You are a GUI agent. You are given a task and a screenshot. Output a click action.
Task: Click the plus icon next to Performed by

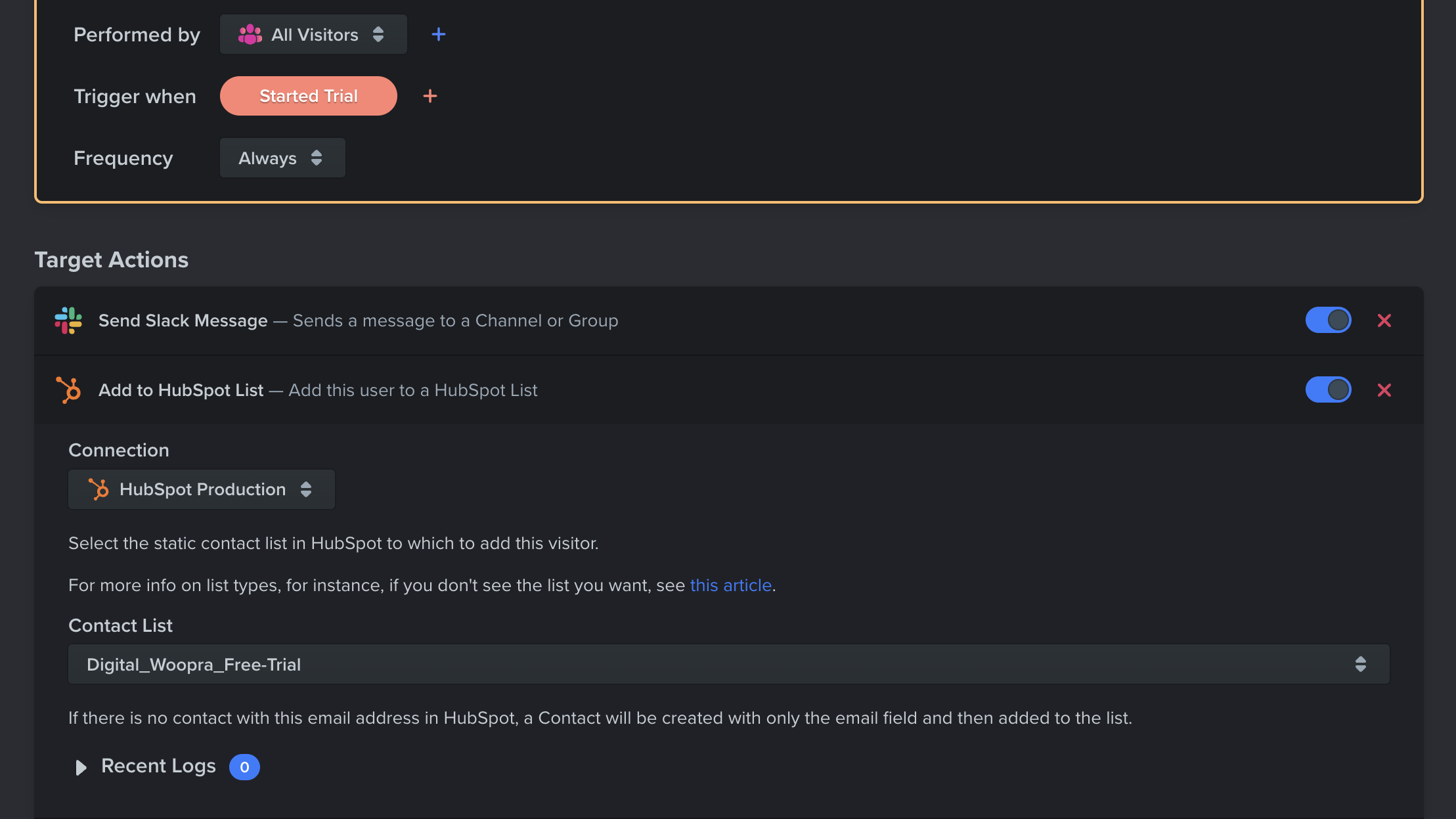[438, 34]
